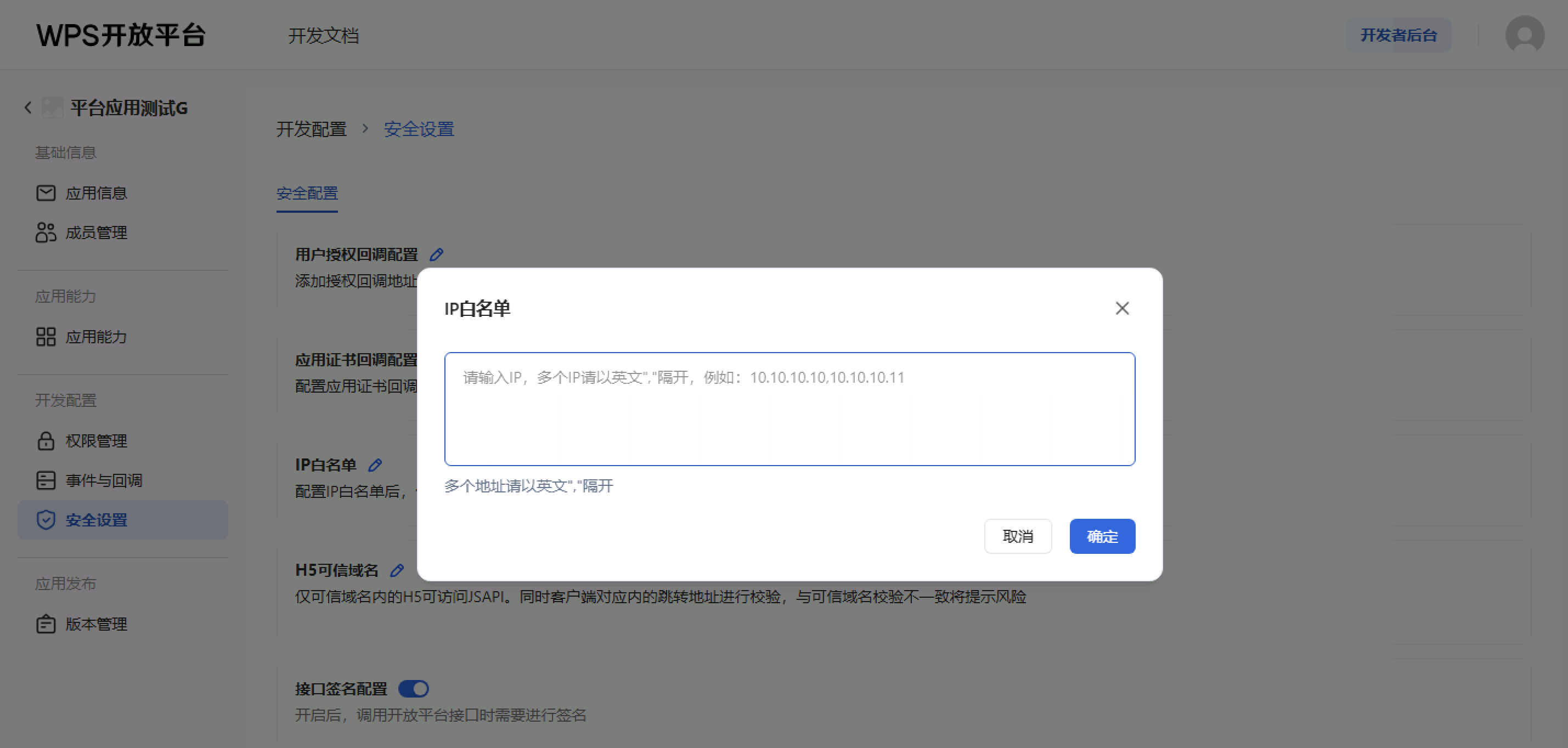Switch to the 安全配置 tab
The width and height of the screenshot is (1568, 748).
[x=307, y=194]
